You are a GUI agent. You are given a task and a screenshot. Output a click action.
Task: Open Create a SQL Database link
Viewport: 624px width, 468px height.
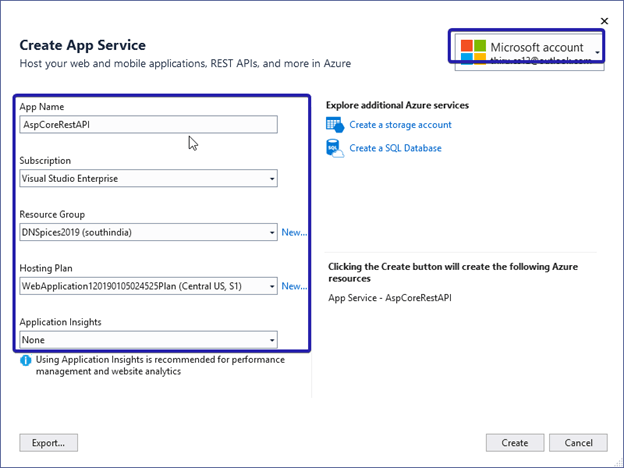(395, 148)
